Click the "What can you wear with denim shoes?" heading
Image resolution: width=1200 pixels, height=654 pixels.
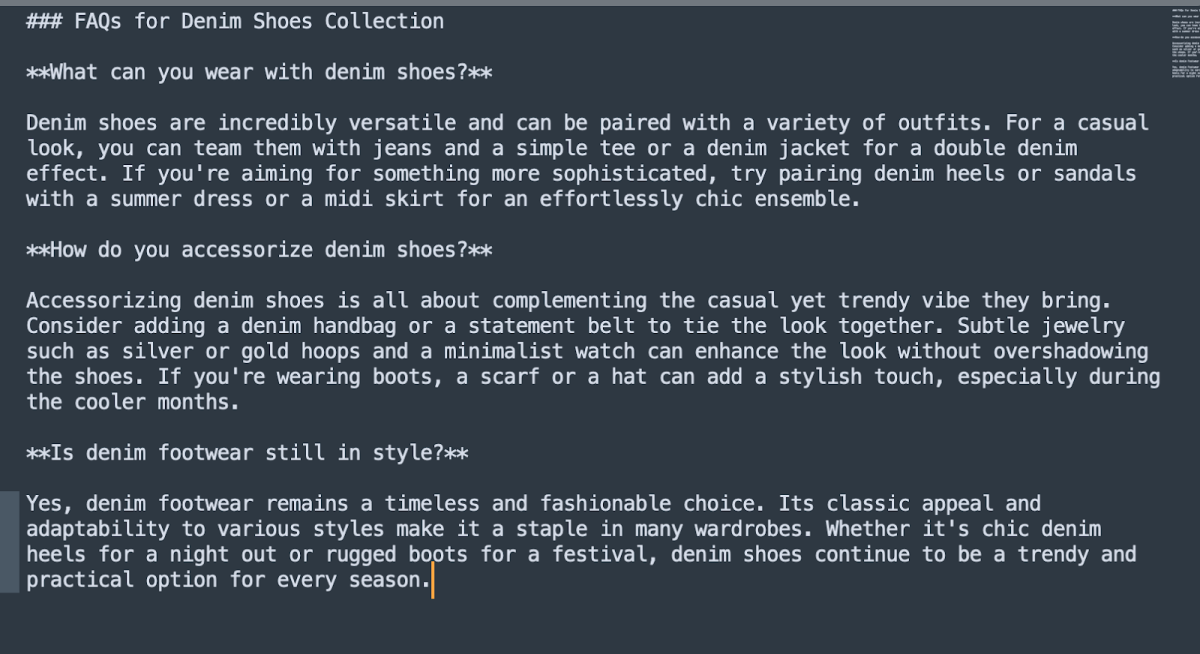tap(259, 72)
